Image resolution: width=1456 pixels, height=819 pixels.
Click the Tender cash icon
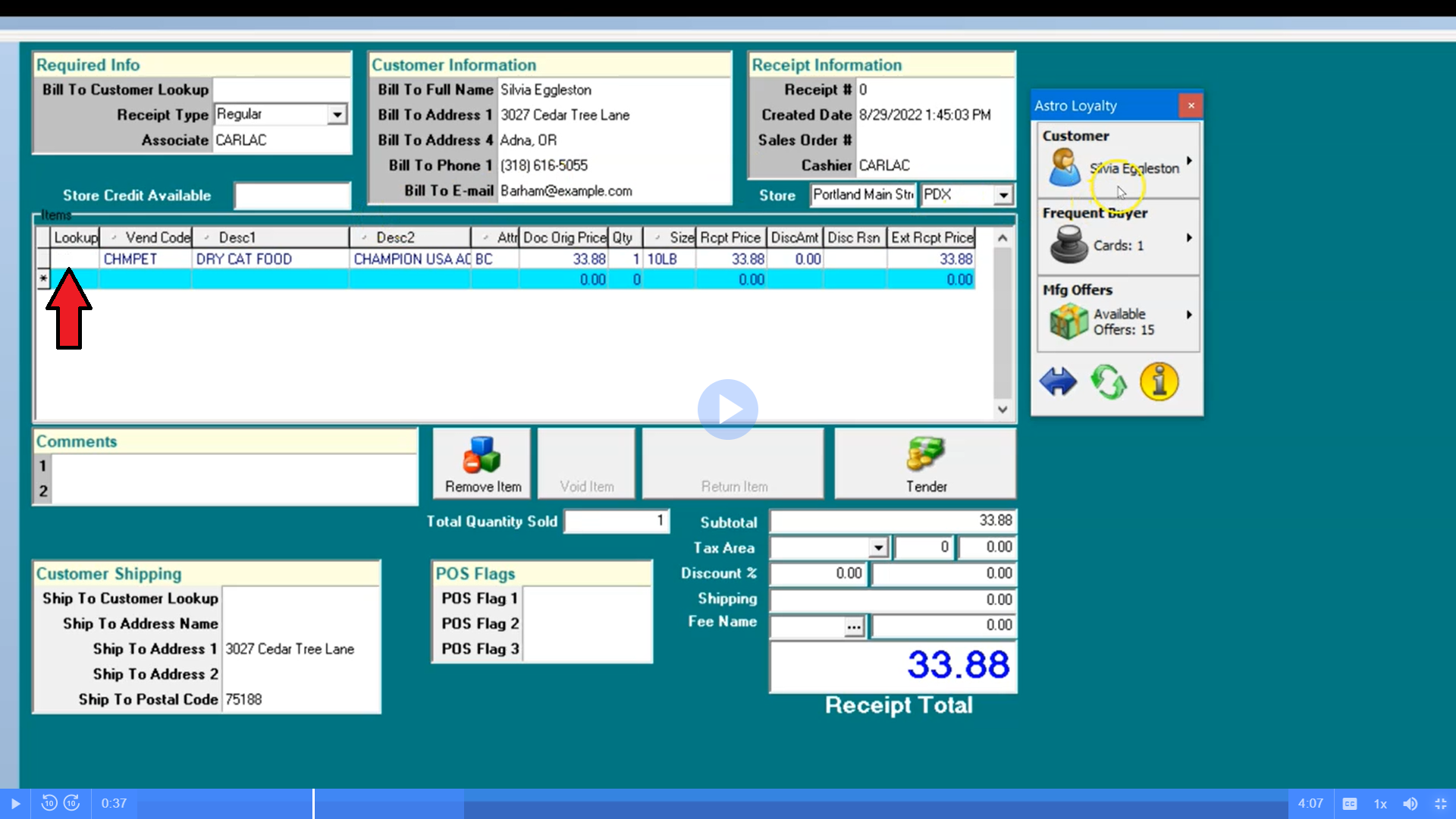pos(925,455)
